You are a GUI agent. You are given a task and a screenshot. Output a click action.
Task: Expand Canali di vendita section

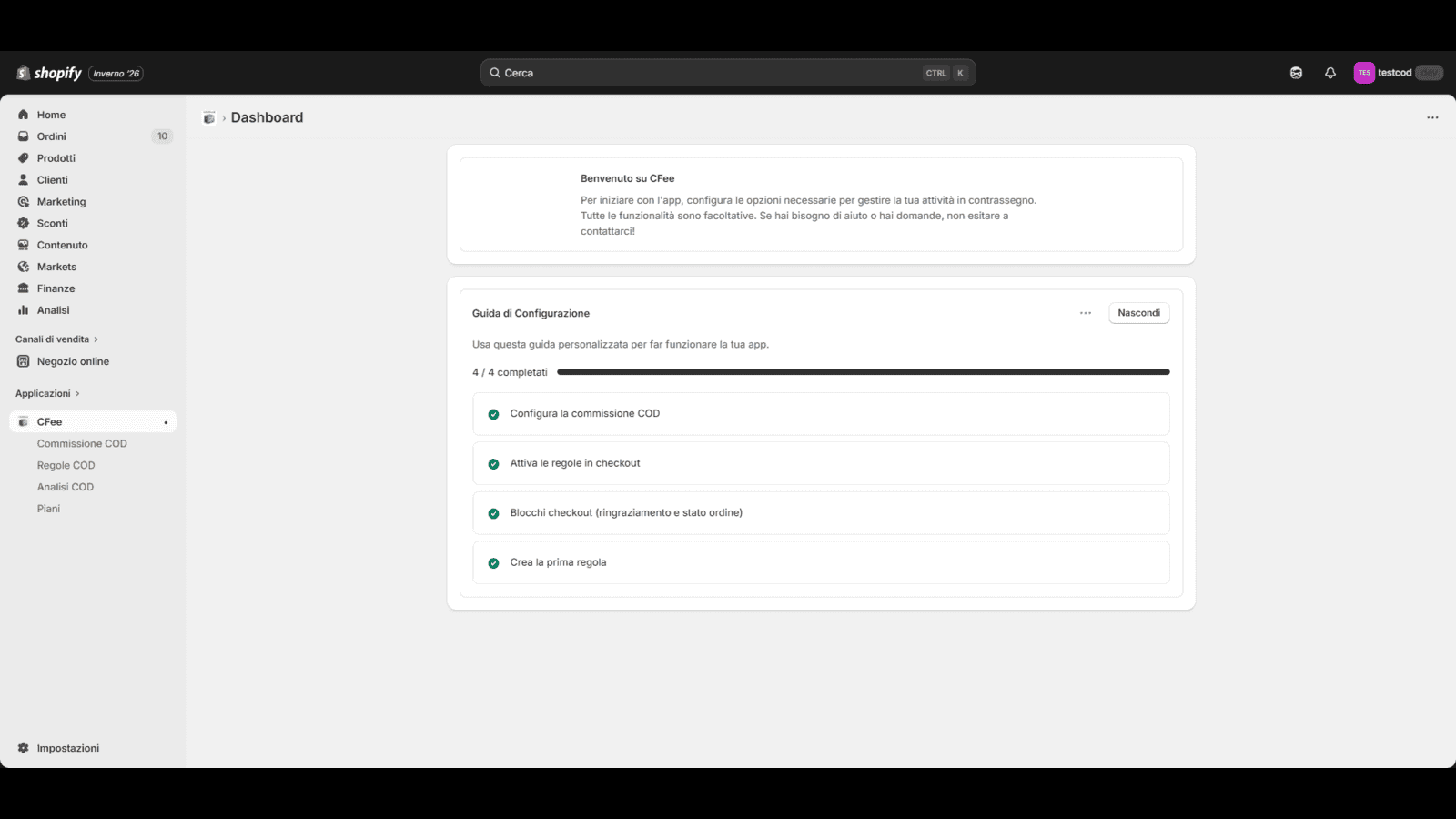tap(56, 339)
